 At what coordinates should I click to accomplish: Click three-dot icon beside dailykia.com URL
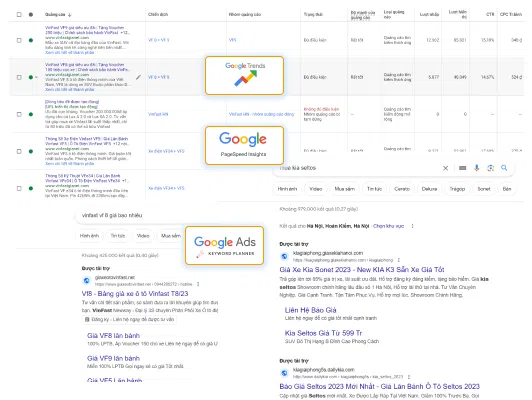(409, 377)
